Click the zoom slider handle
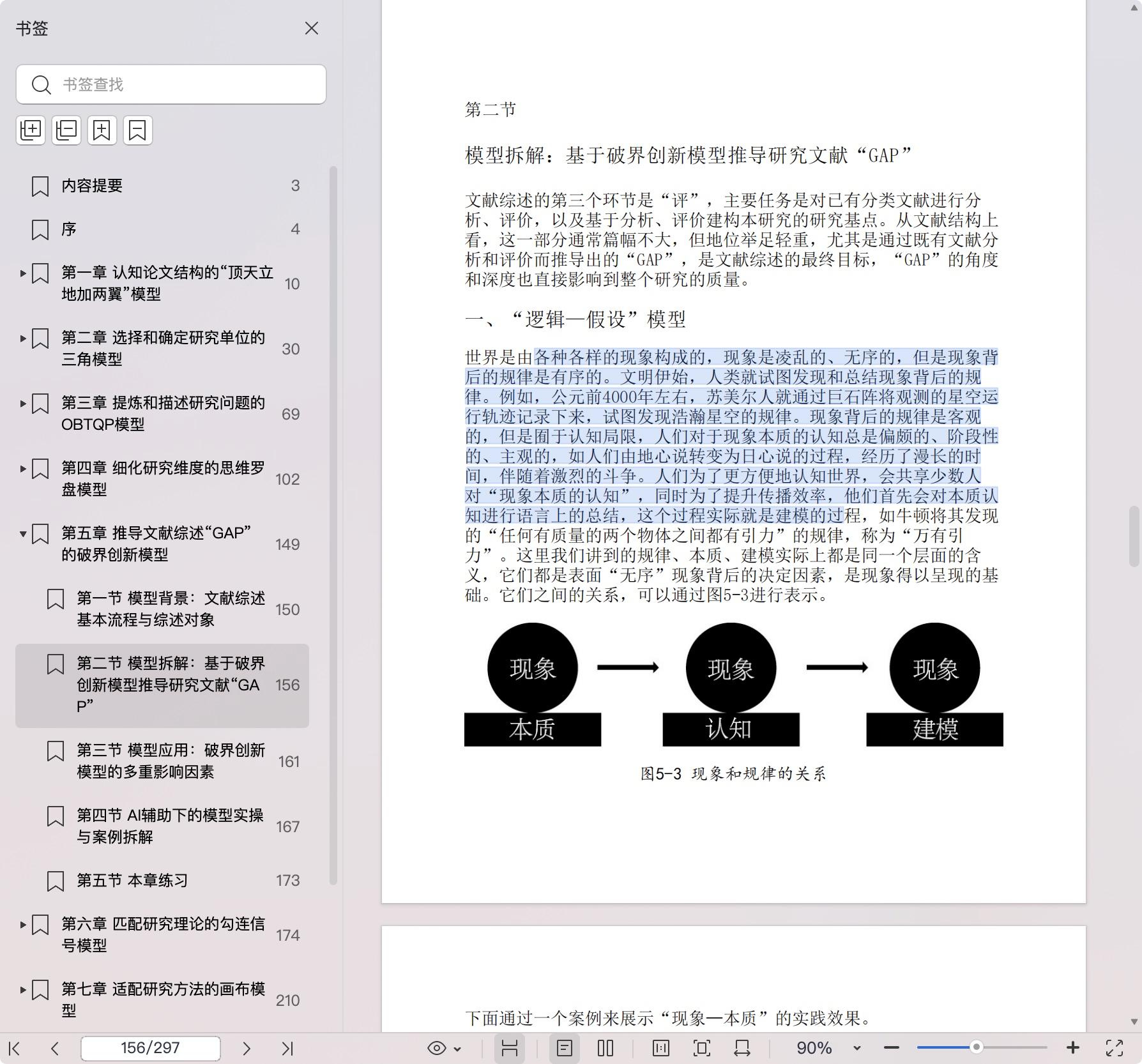Image resolution: width=1142 pixels, height=1064 pixels. pyautogui.click(x=976, y=1047)
